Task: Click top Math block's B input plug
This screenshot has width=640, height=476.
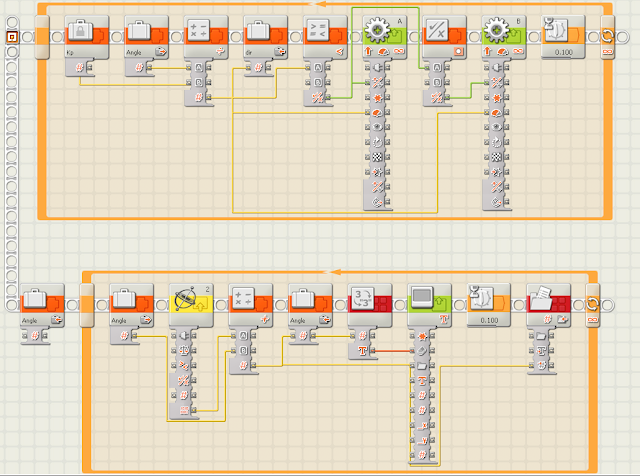Action: (198, 82)
